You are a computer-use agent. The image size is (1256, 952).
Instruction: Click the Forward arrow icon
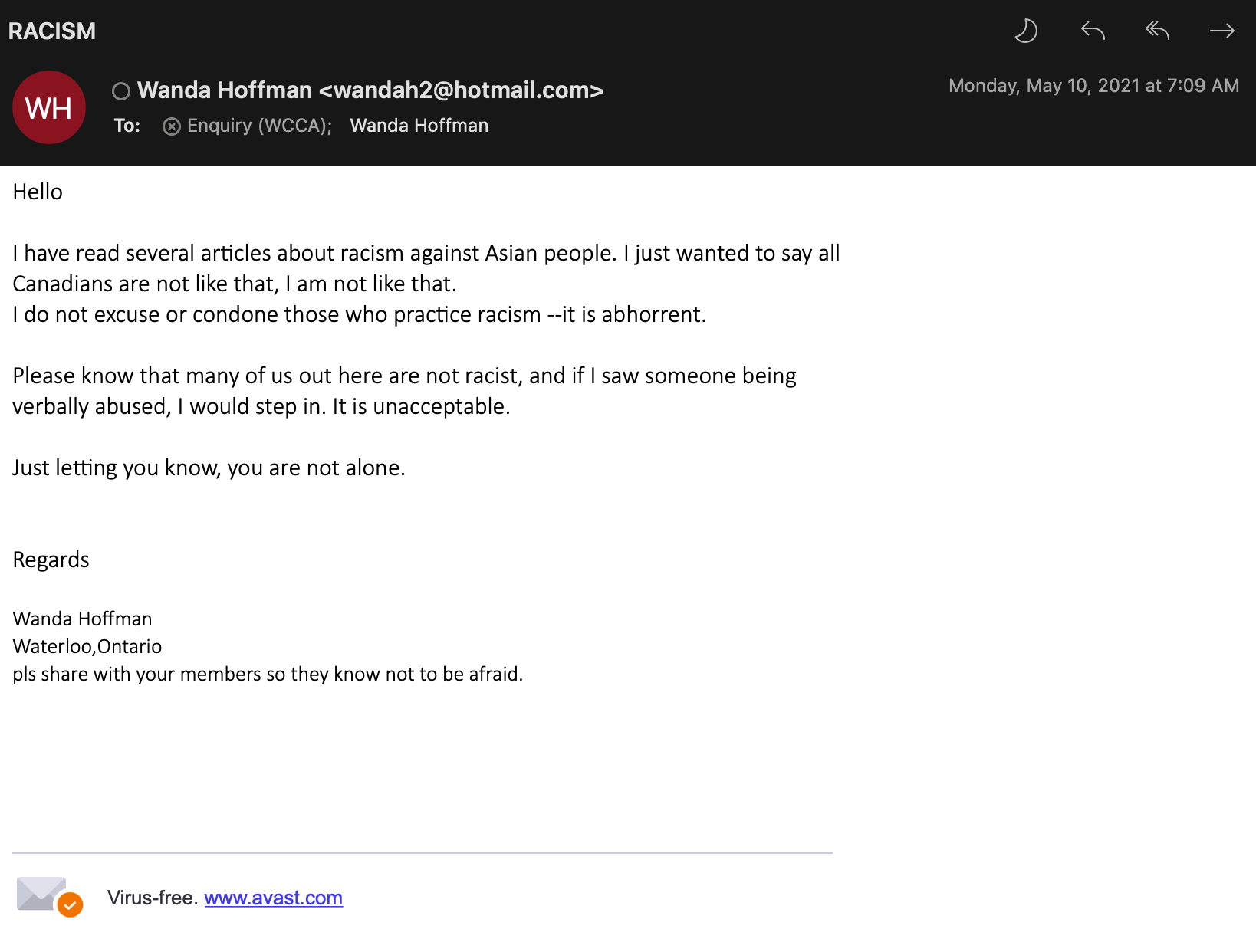coord(1221,31)
